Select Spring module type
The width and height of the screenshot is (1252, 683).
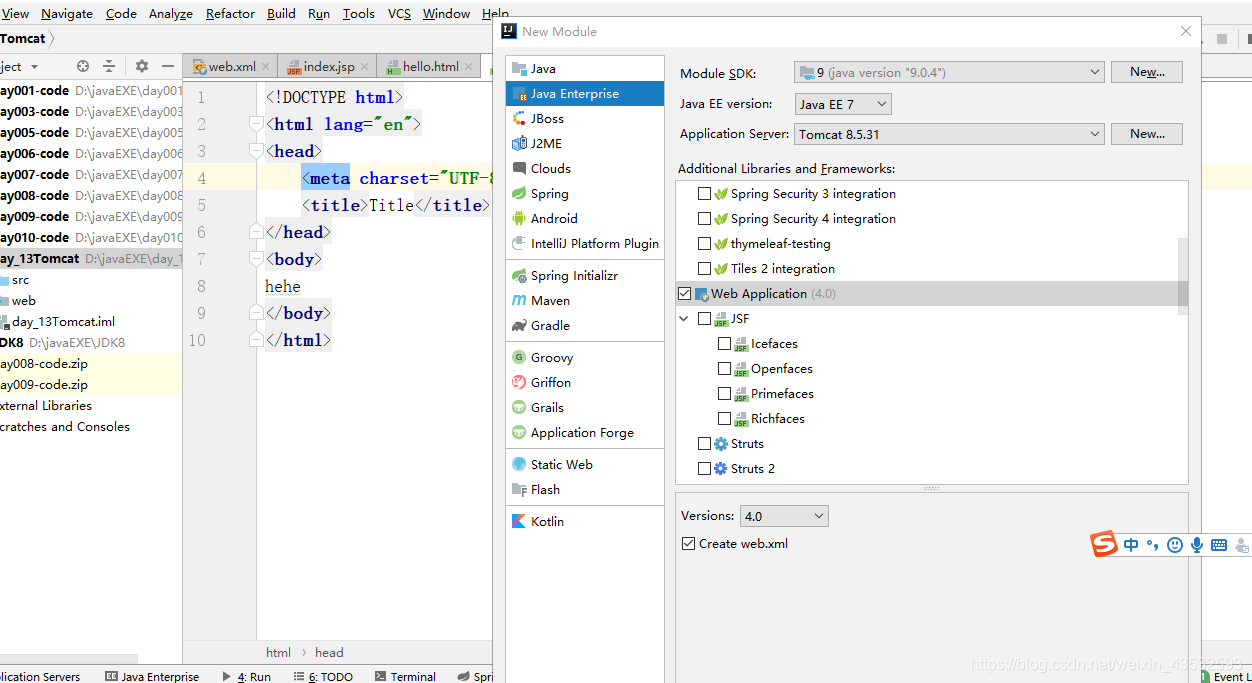click(584, 194)
